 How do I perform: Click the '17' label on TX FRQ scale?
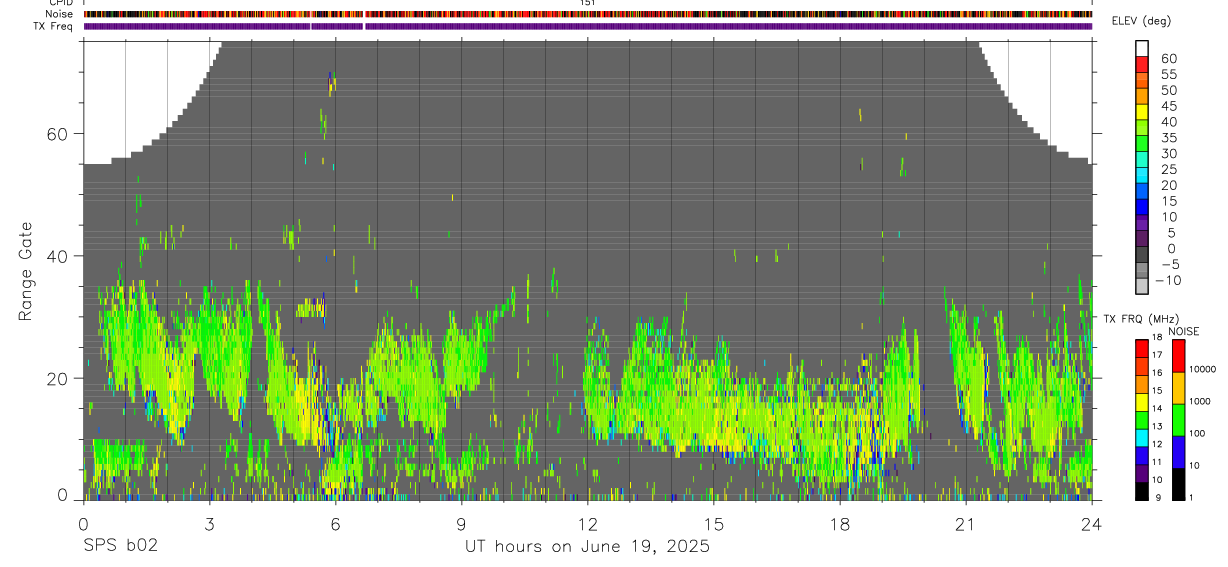(1155, 355)
